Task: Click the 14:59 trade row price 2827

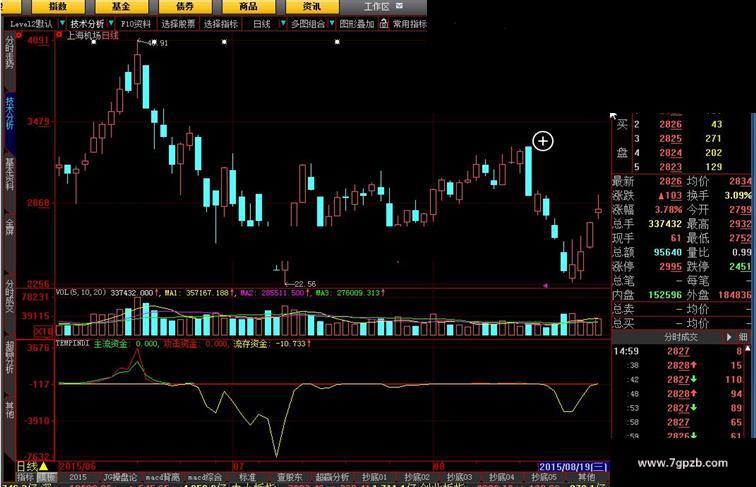Action: (x=678, y=352)
